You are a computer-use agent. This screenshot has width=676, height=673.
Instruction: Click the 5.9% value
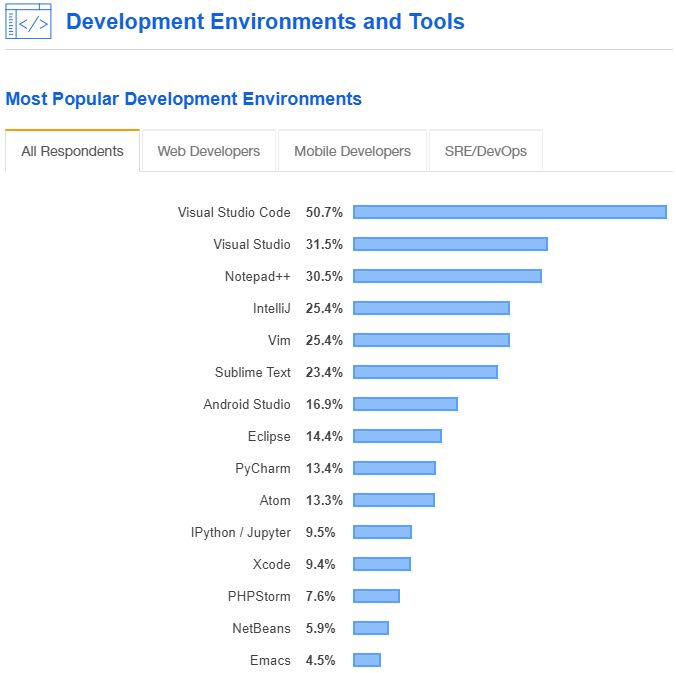(320, 628)
